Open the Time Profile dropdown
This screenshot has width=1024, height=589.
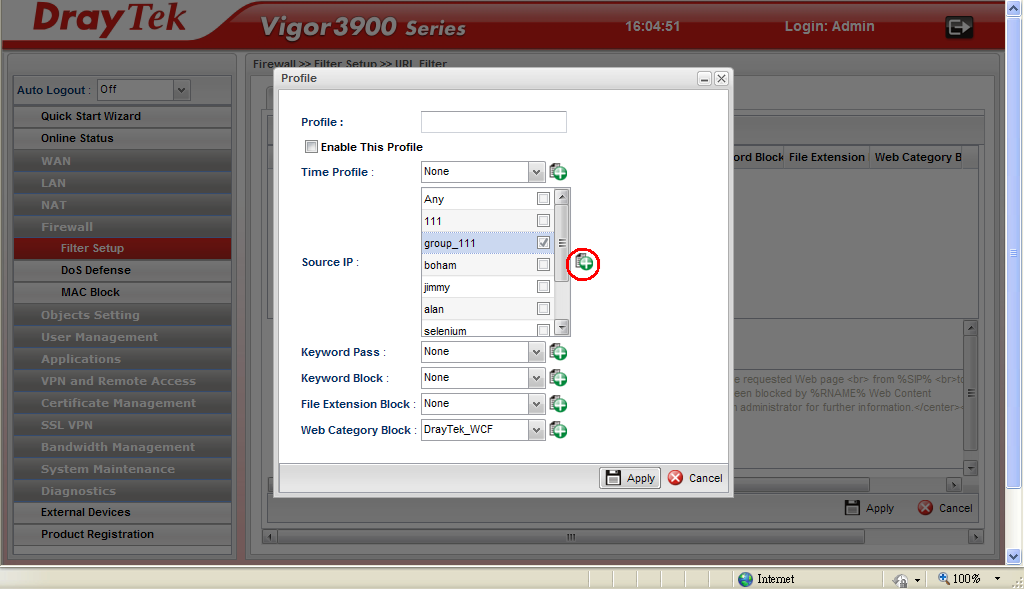click(536, 172)
